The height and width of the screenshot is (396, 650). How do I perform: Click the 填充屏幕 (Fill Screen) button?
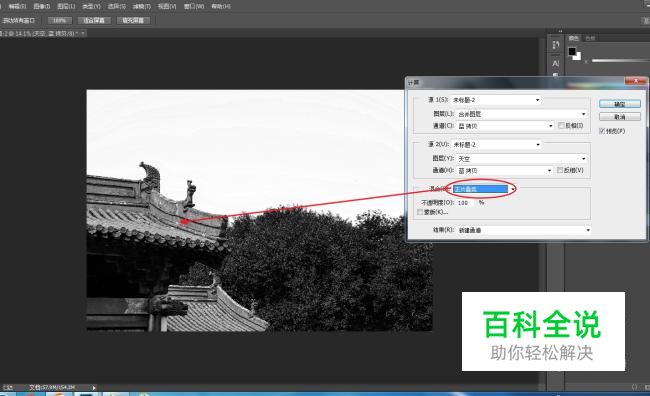[x=133, y=20]
